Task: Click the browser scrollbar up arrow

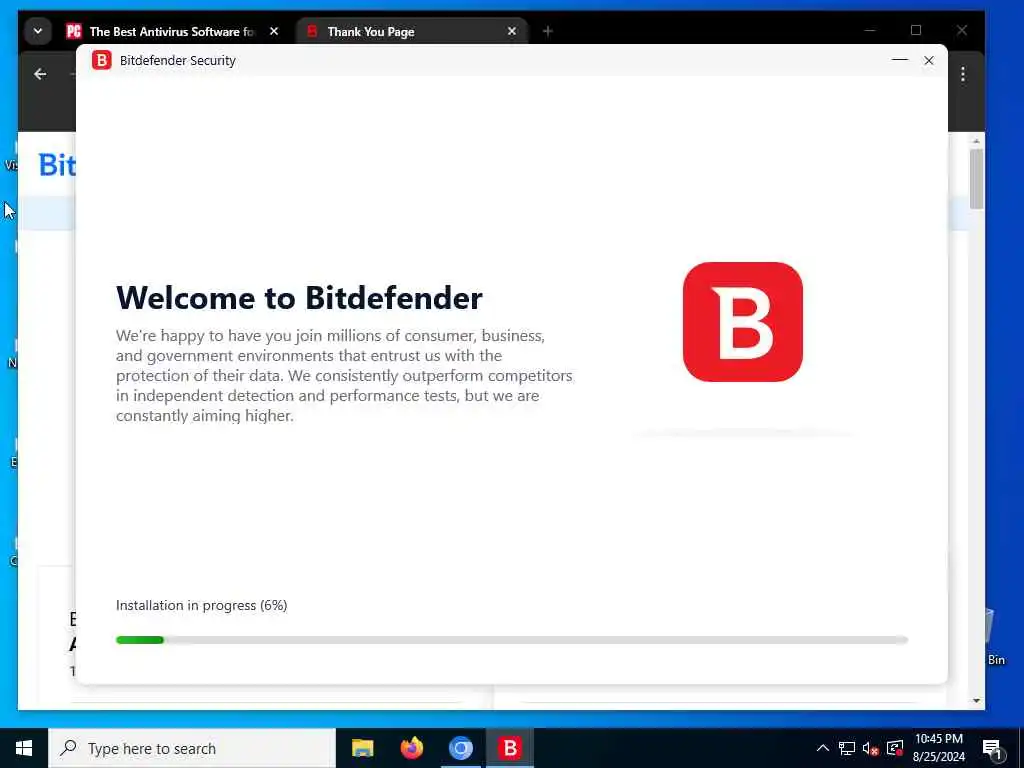Action: (976, 141)
